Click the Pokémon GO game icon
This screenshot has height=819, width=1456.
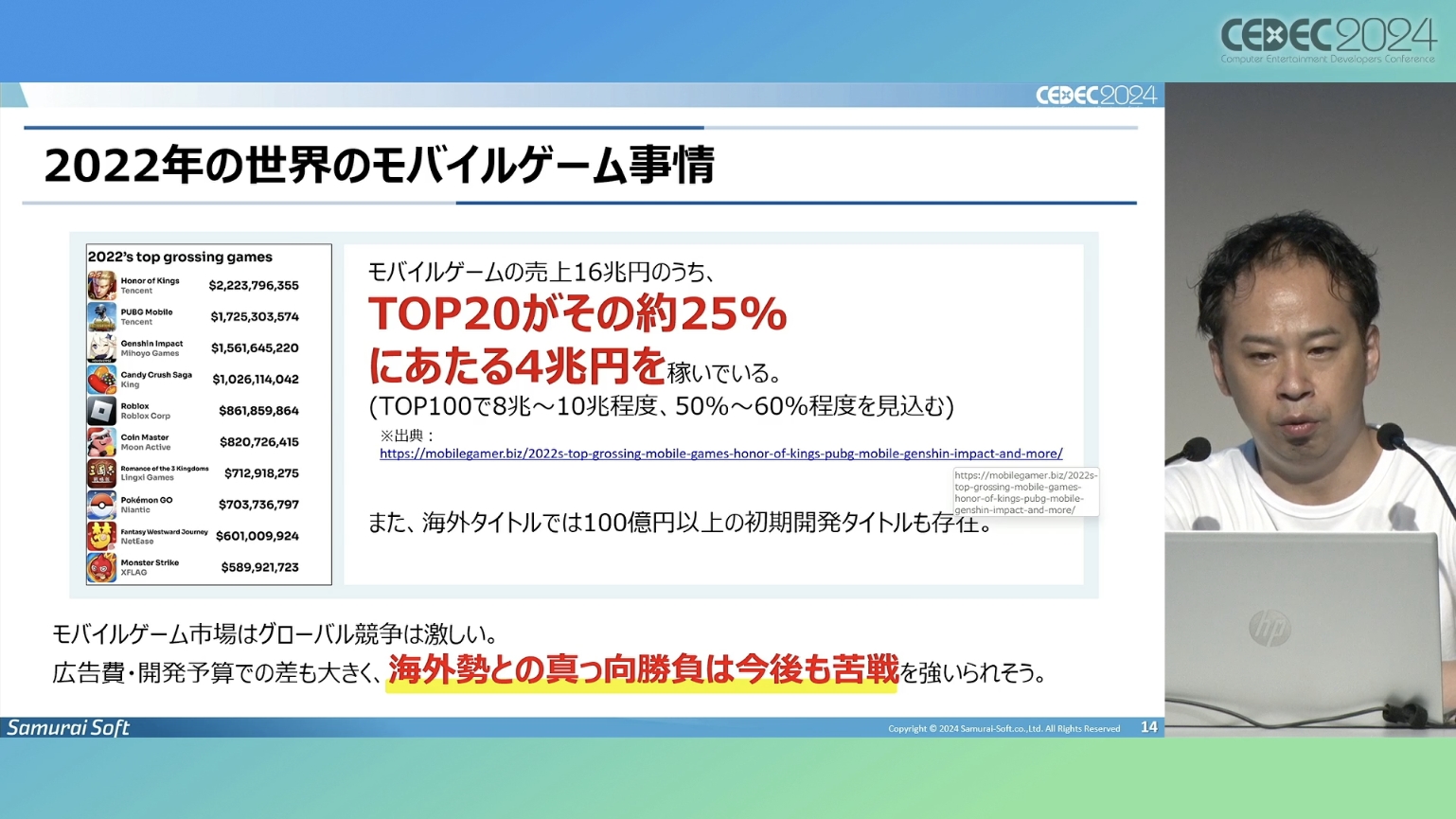pos(101,504)
